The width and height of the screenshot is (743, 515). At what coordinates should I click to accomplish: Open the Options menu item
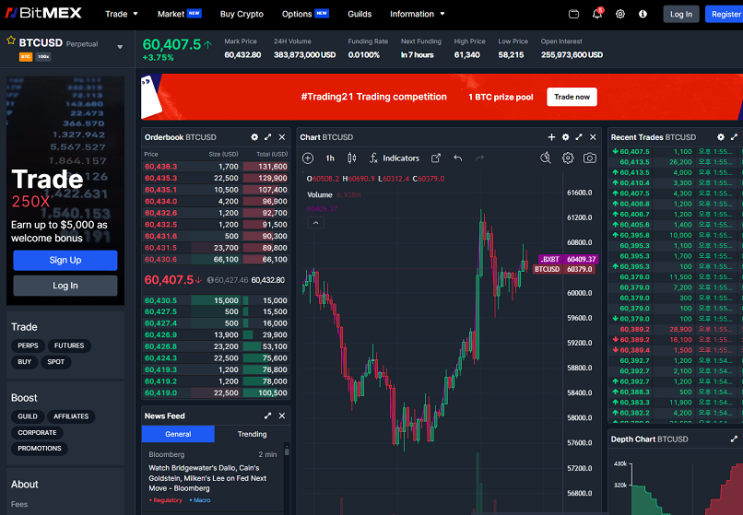[305, 14]
